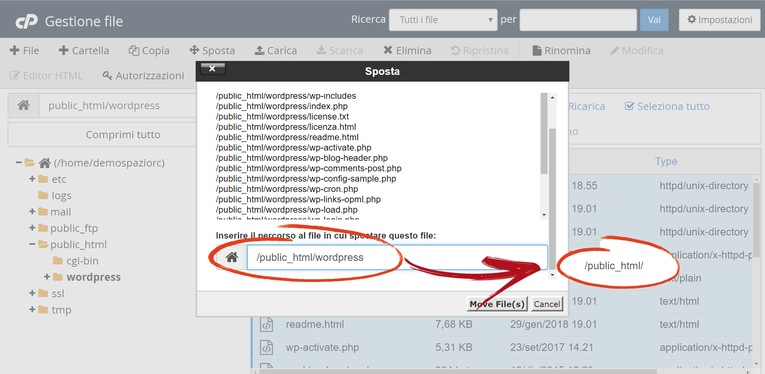Expand the wordpress folder in tree
Screen dimensions: 765x374
click(47, 277)
